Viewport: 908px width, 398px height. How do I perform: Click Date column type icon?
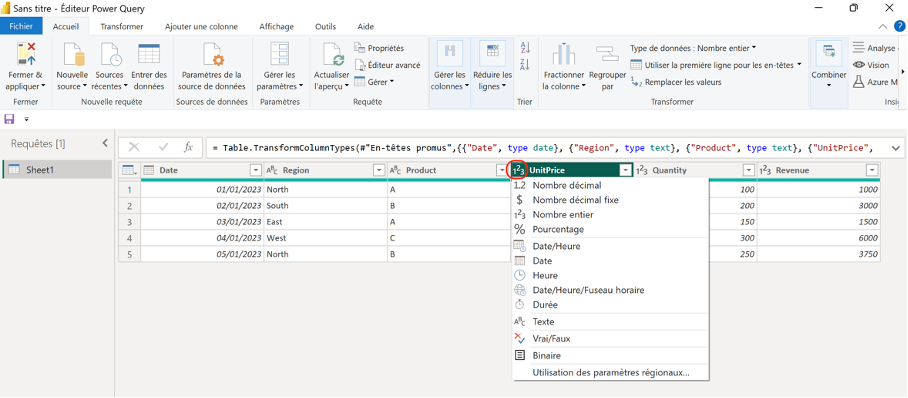[x=149, y=170]
